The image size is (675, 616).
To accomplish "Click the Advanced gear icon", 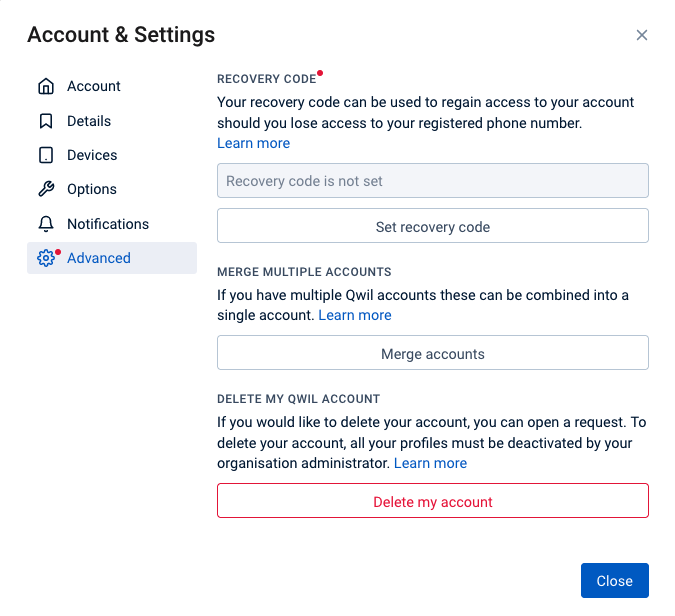I will pos(46,258).
